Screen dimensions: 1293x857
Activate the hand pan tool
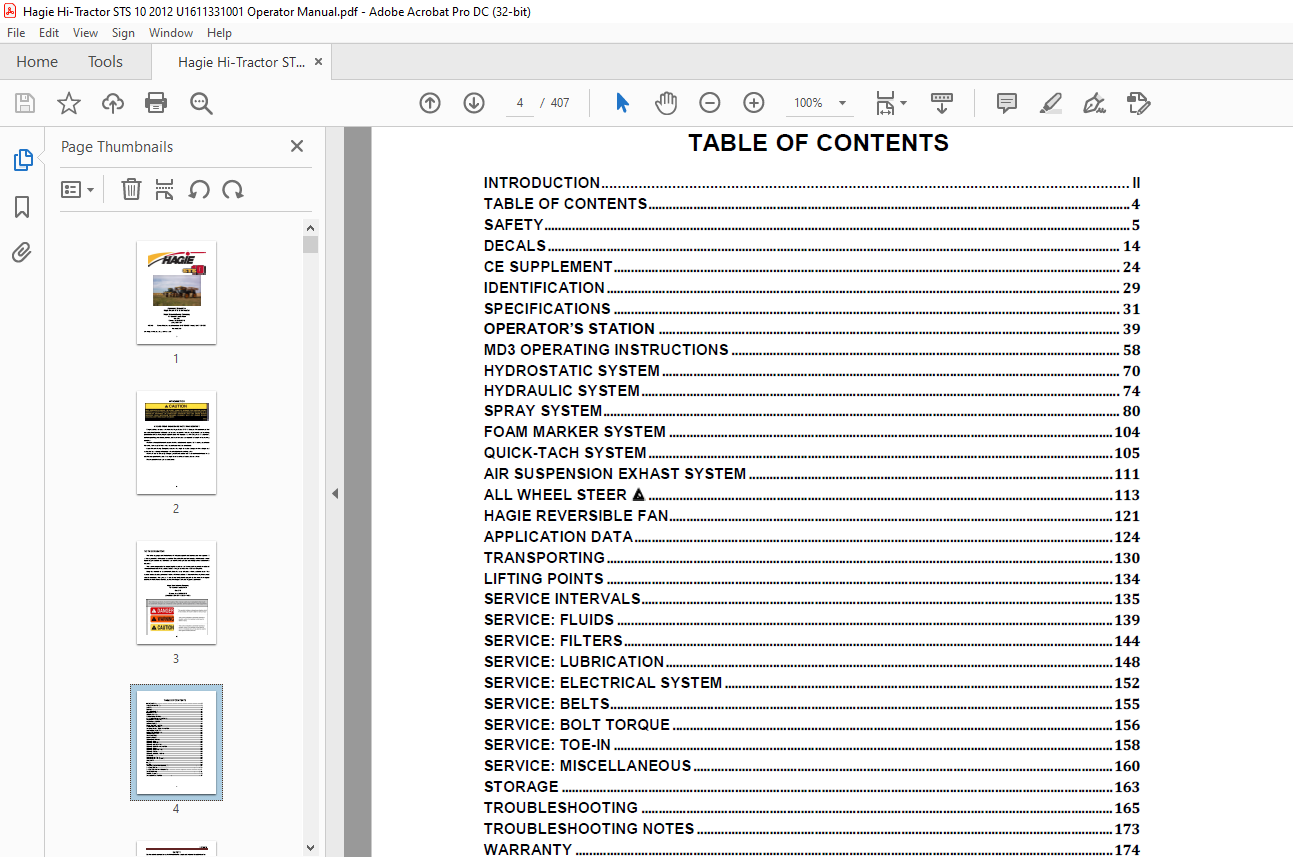coord(666,103)
